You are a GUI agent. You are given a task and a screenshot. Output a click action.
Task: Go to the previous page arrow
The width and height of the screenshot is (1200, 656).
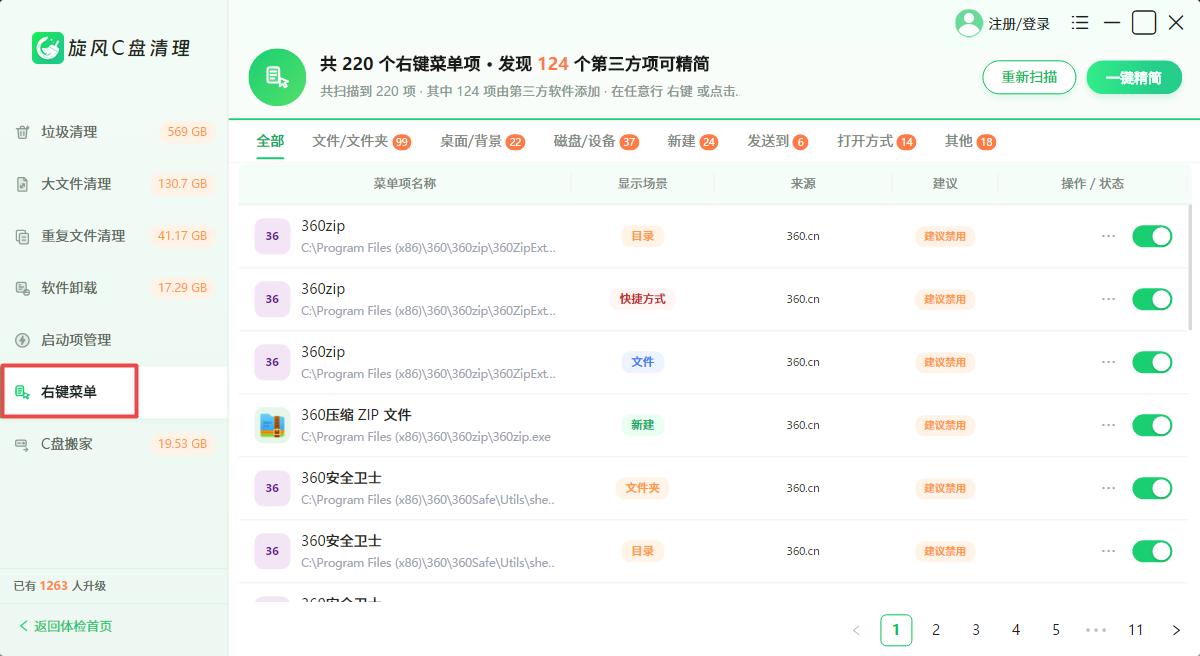[x=856, y=630]
